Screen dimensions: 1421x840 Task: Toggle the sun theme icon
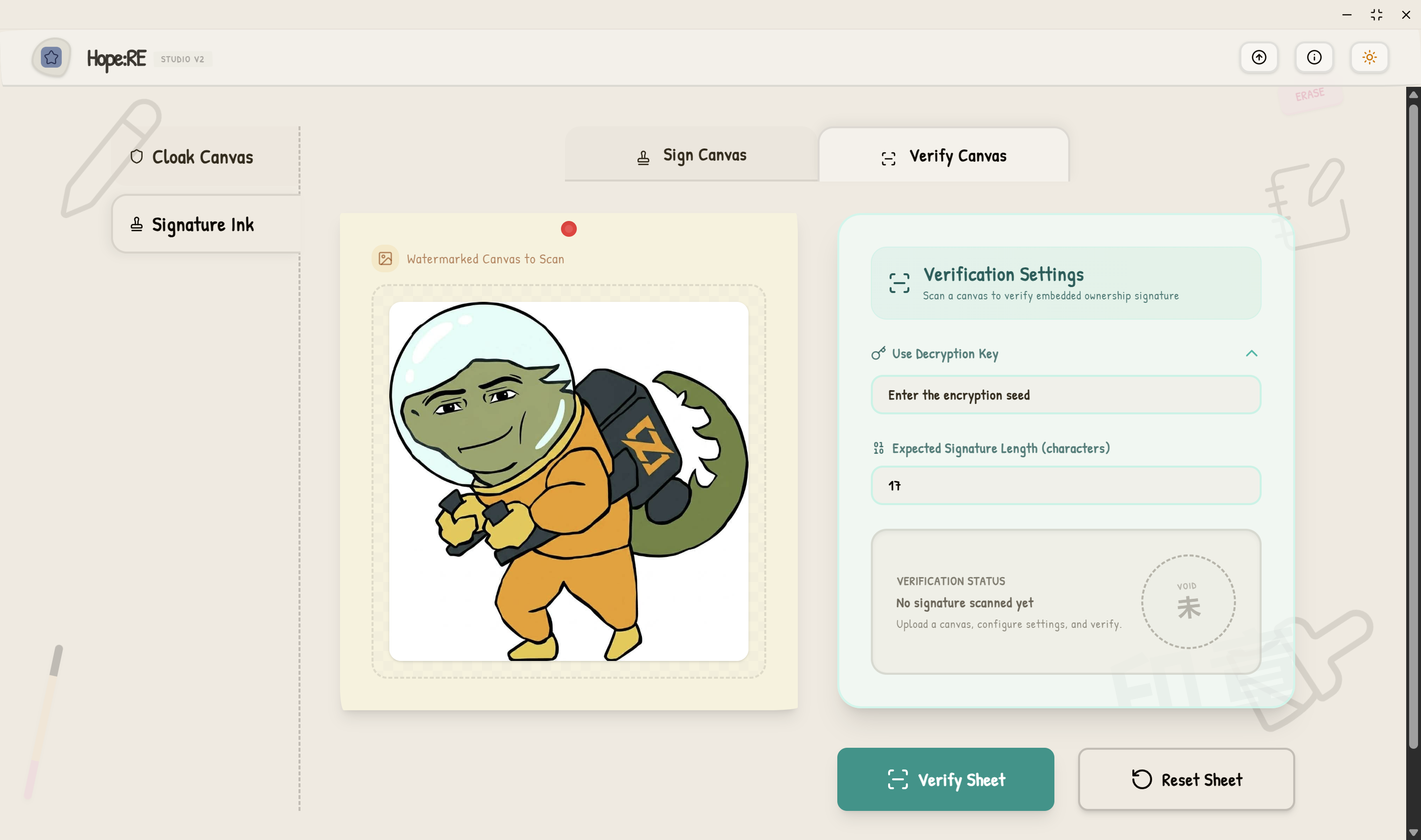[x=1369, y=57]
